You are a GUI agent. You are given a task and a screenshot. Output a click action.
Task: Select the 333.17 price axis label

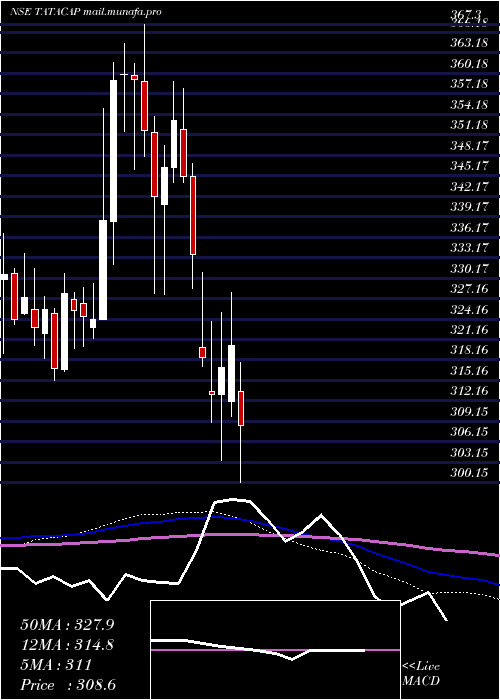[469, 248]
